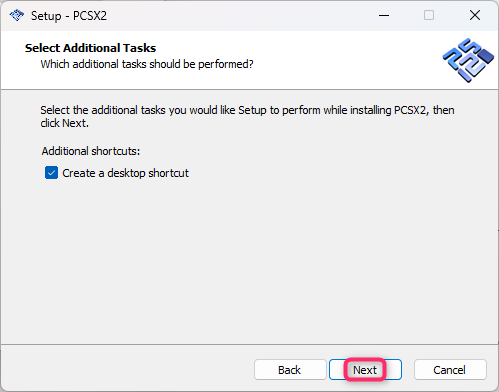Screen dimensions: 499x392
Task: Click empty title bar space before the minimize icon
Action: coord(240,15)
